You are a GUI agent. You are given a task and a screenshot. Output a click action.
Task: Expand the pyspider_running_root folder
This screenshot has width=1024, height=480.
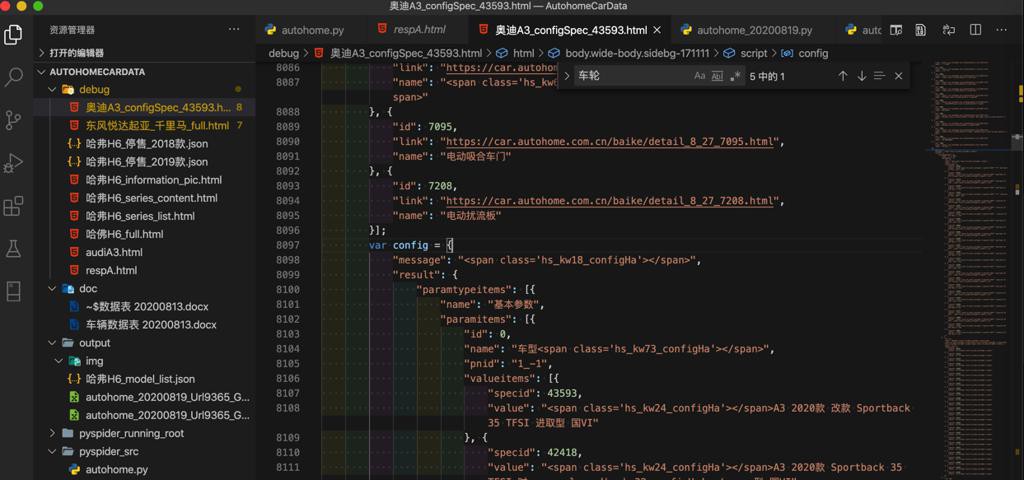[x=52, y=434]
